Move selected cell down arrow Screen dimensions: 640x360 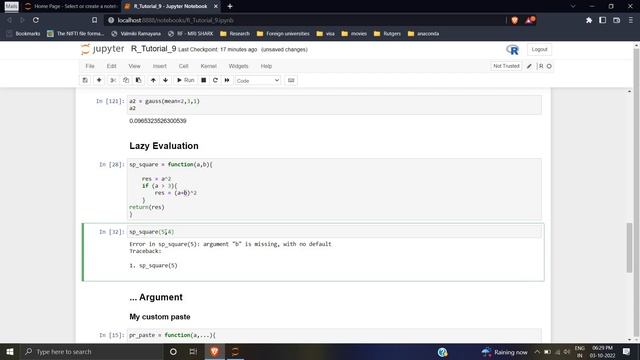pos(165,80)
